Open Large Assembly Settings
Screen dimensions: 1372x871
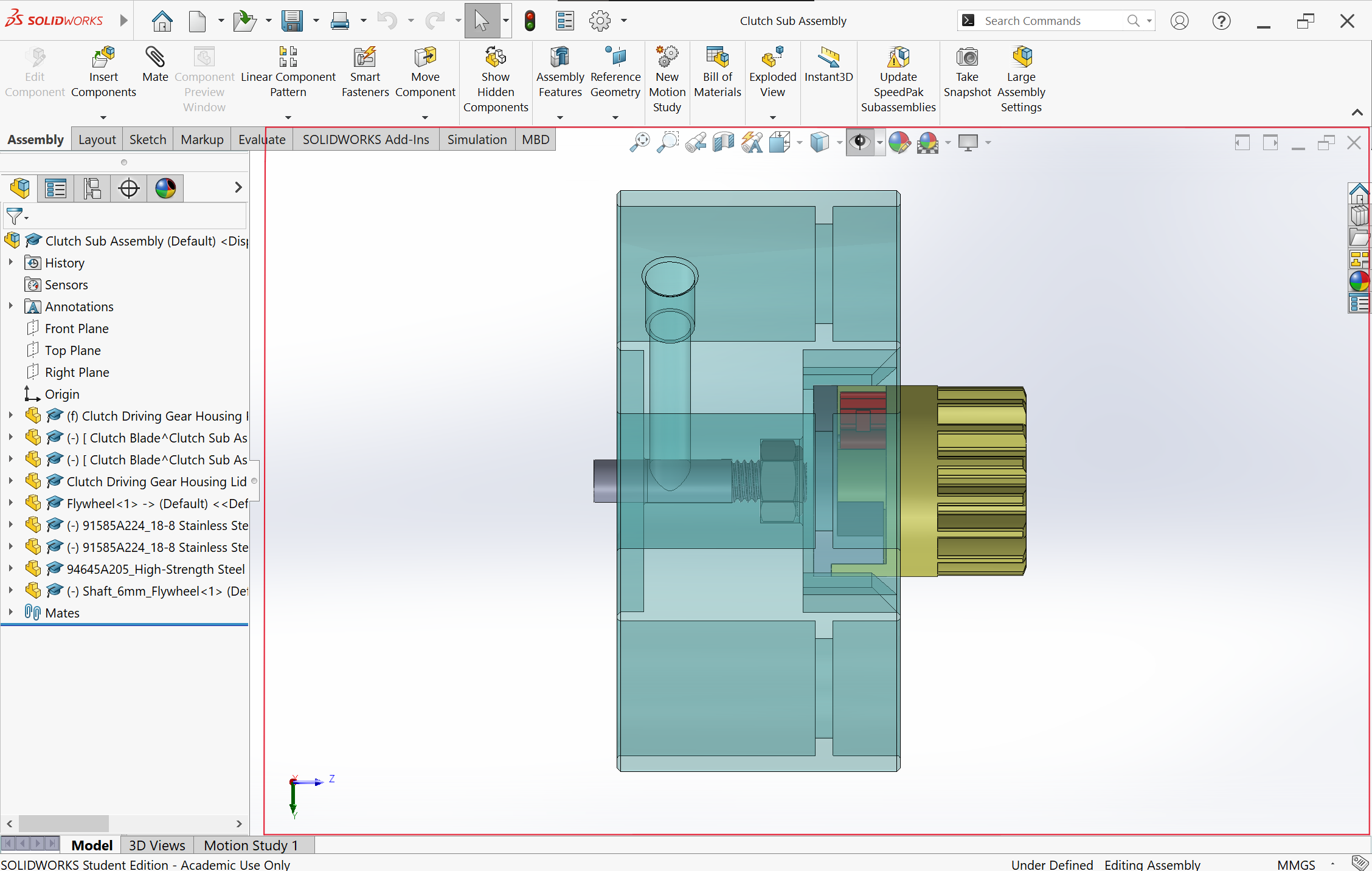point(1021,80)
